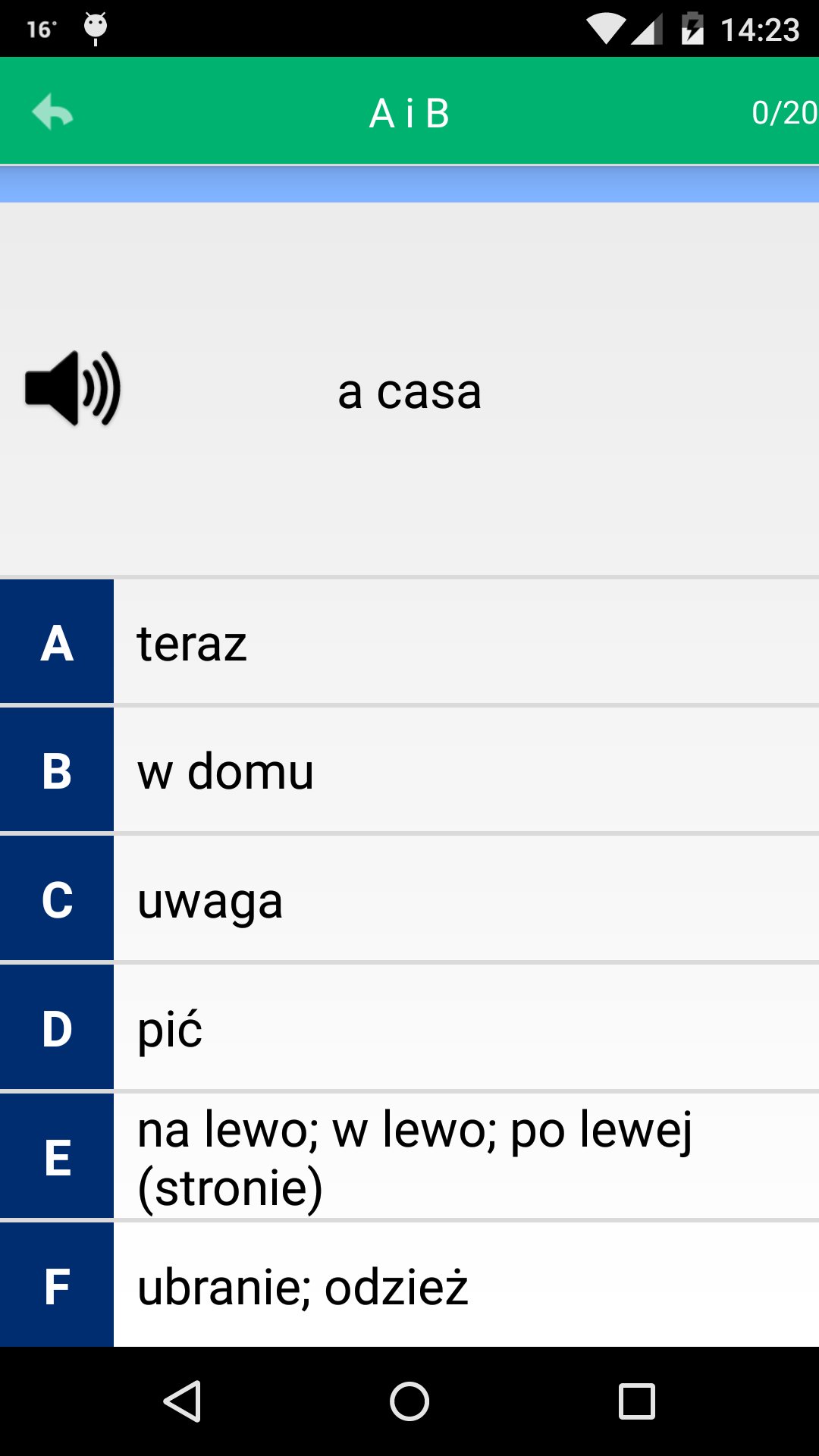Image resolution: width=819 pixels, height=1456 pixels.
Task: Tap the green back arrow icon
Action: pos(52,112)
